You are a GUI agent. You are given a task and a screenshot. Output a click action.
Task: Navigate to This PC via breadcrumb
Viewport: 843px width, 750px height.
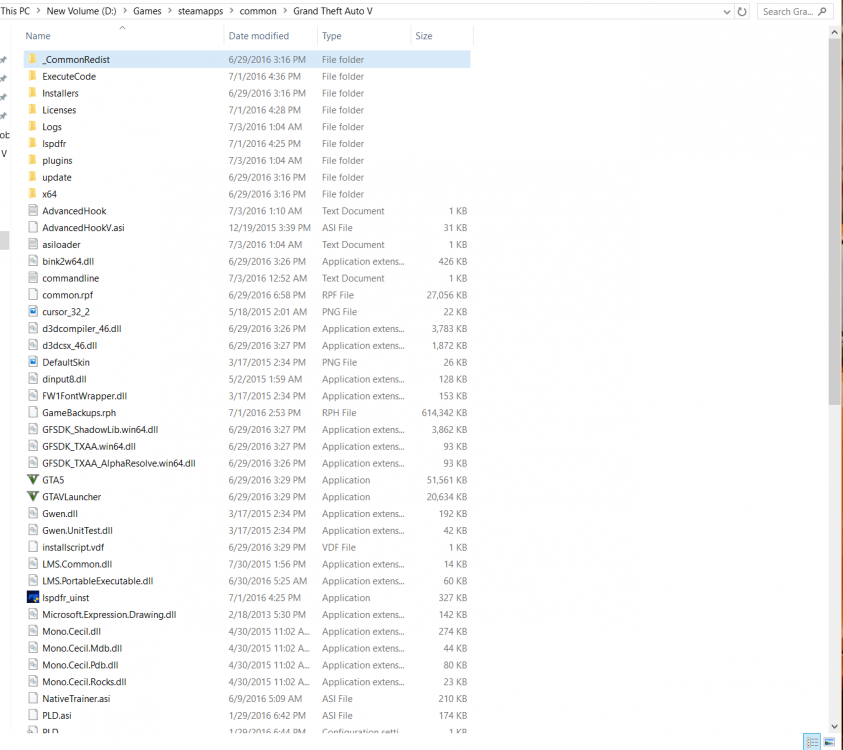[17, 10]
